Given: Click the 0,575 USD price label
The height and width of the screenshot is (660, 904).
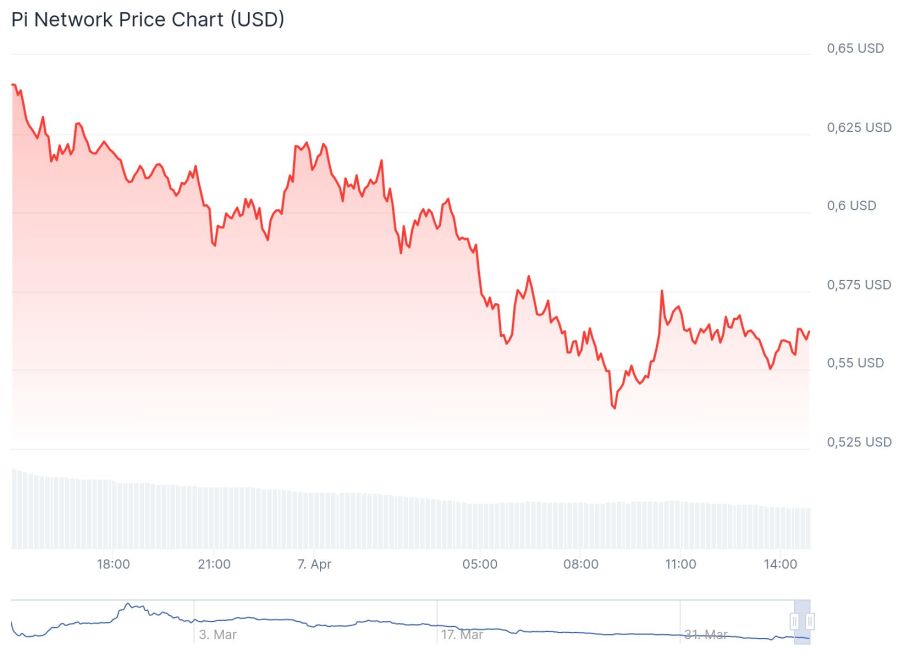Looking at the screenshot, I should coord(859,285).
